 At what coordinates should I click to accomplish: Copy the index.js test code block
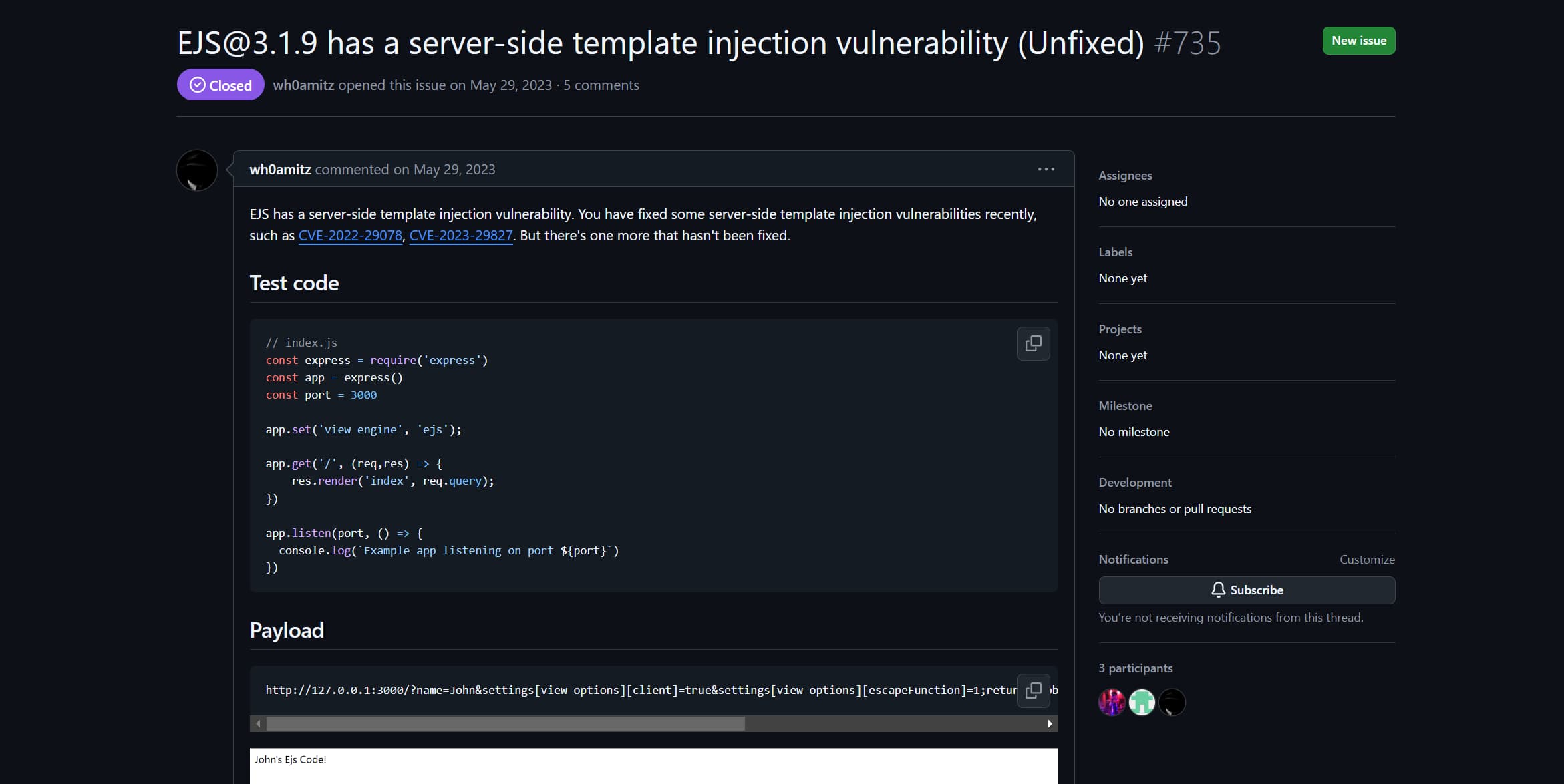point(1033,343)
